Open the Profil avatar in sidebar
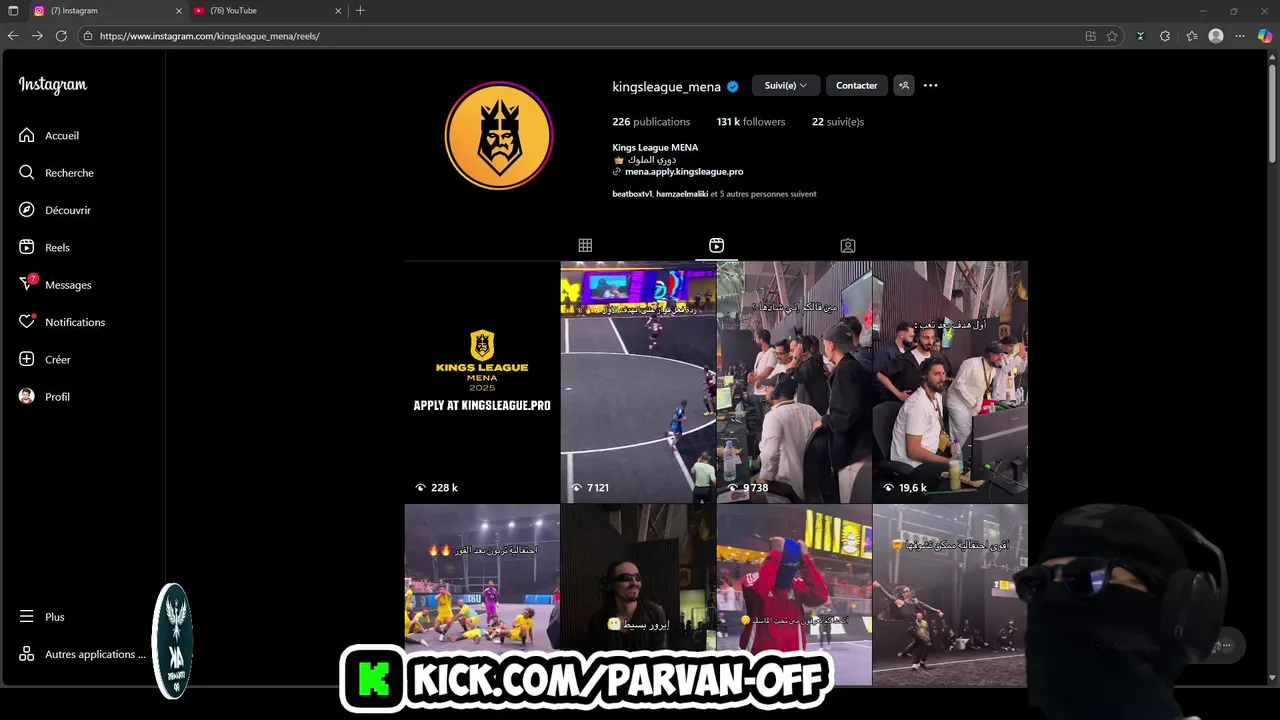This screenshot has width=1280, height=720. 27,397
